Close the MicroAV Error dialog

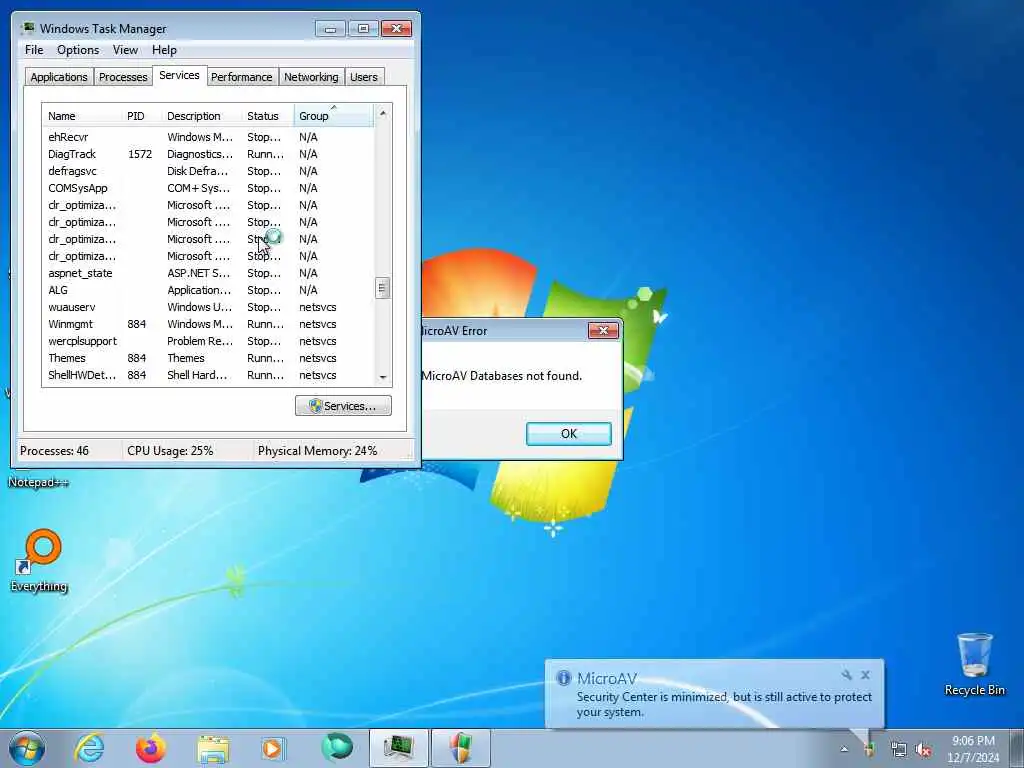pyautogui.click(x=603, y=330)
